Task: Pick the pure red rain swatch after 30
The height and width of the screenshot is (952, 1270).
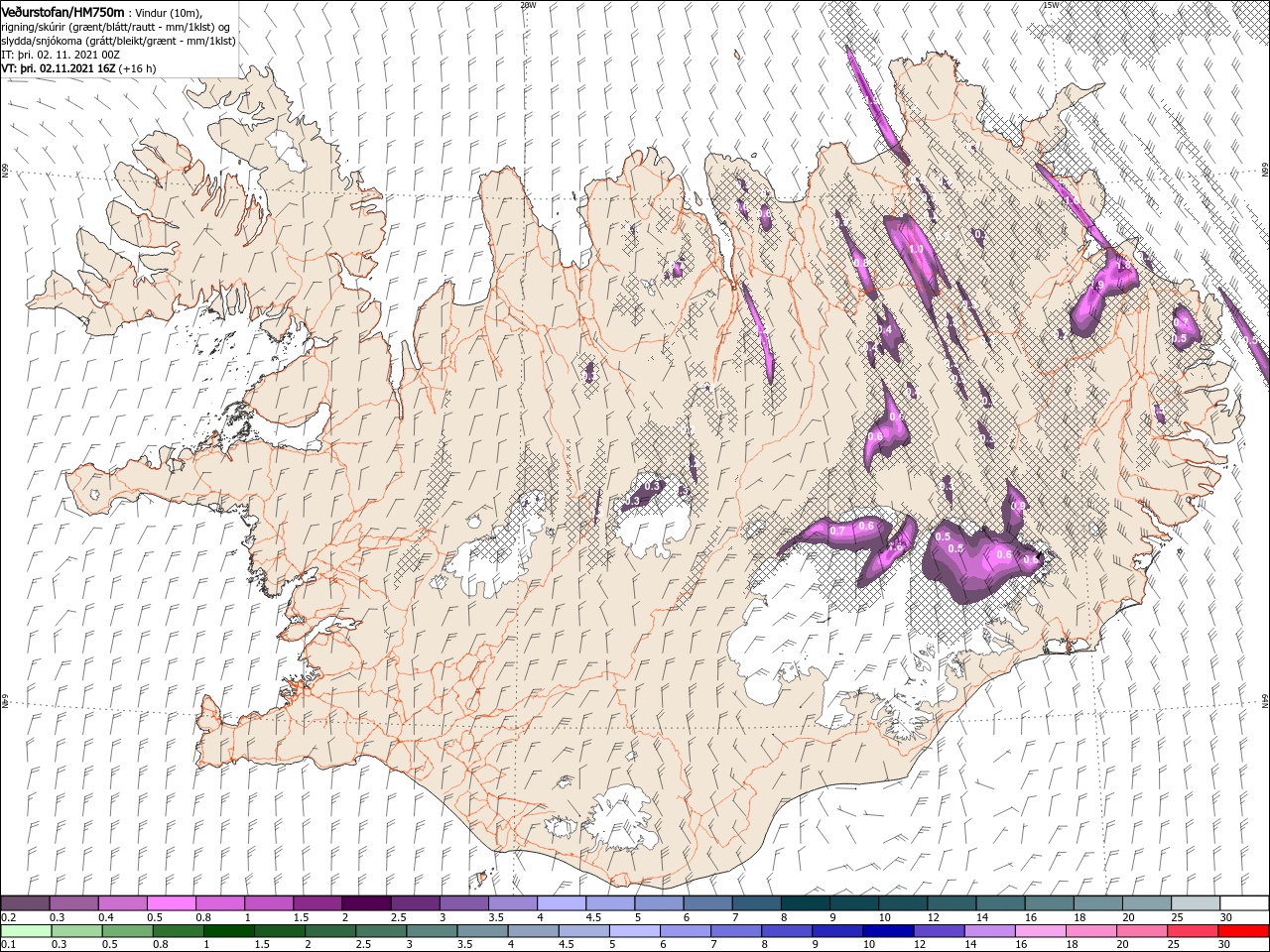Action: coord(1244,931)
